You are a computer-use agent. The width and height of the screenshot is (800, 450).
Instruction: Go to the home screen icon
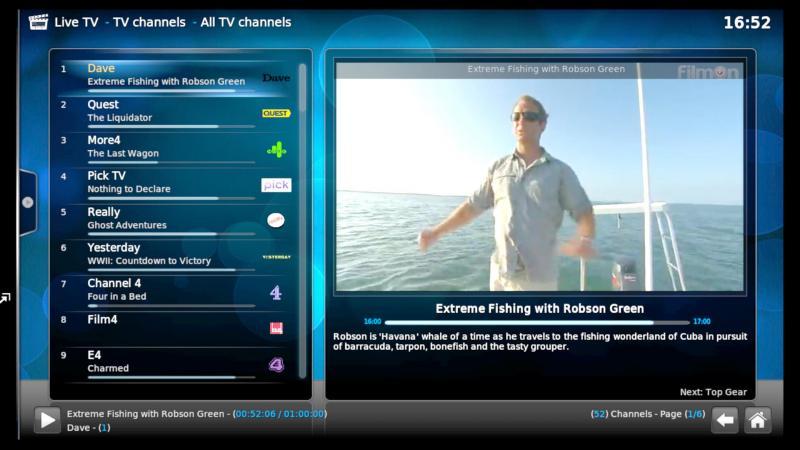point(758,420)
